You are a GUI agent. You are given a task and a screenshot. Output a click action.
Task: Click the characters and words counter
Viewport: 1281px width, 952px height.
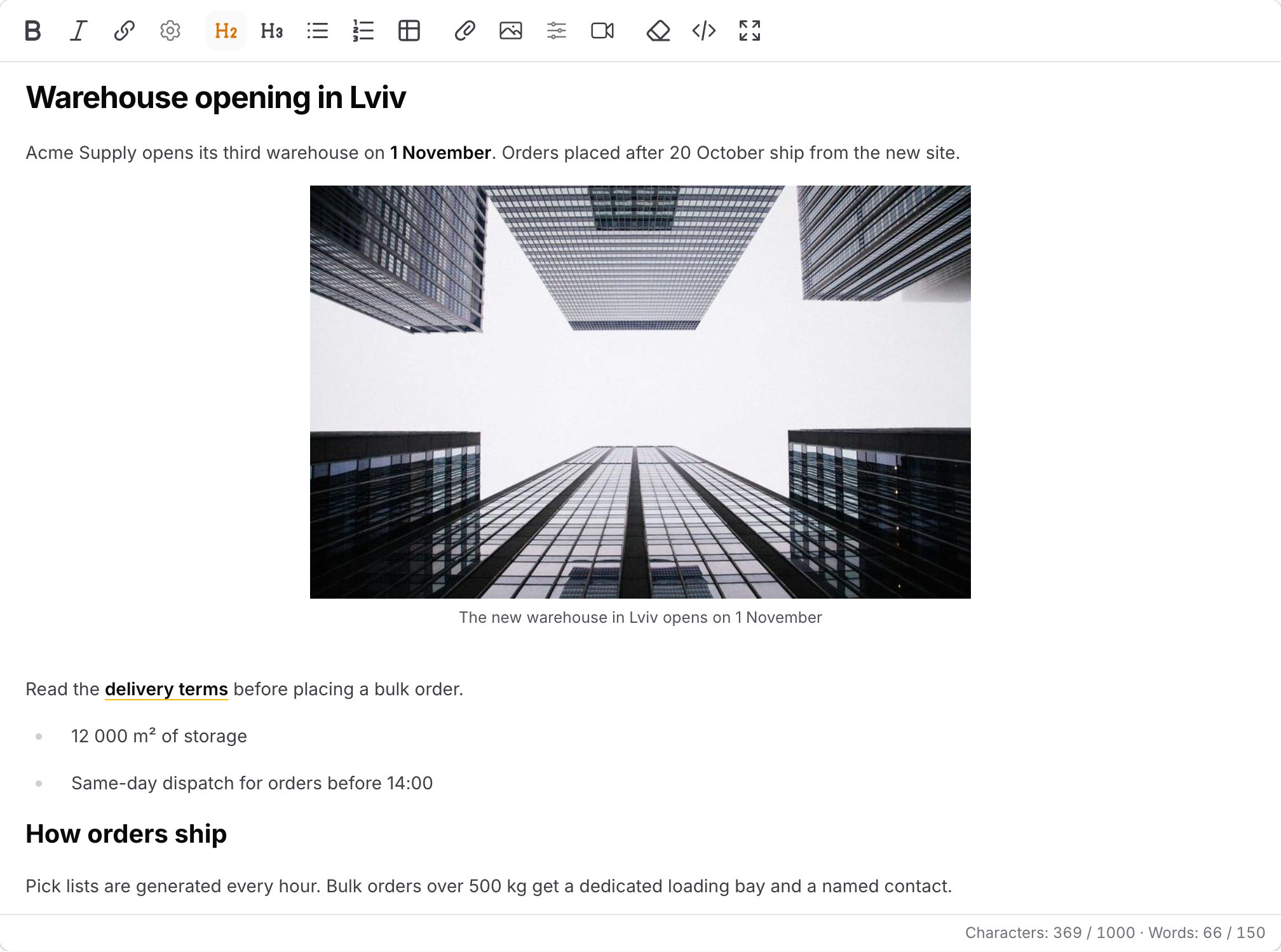[1115, 932]
